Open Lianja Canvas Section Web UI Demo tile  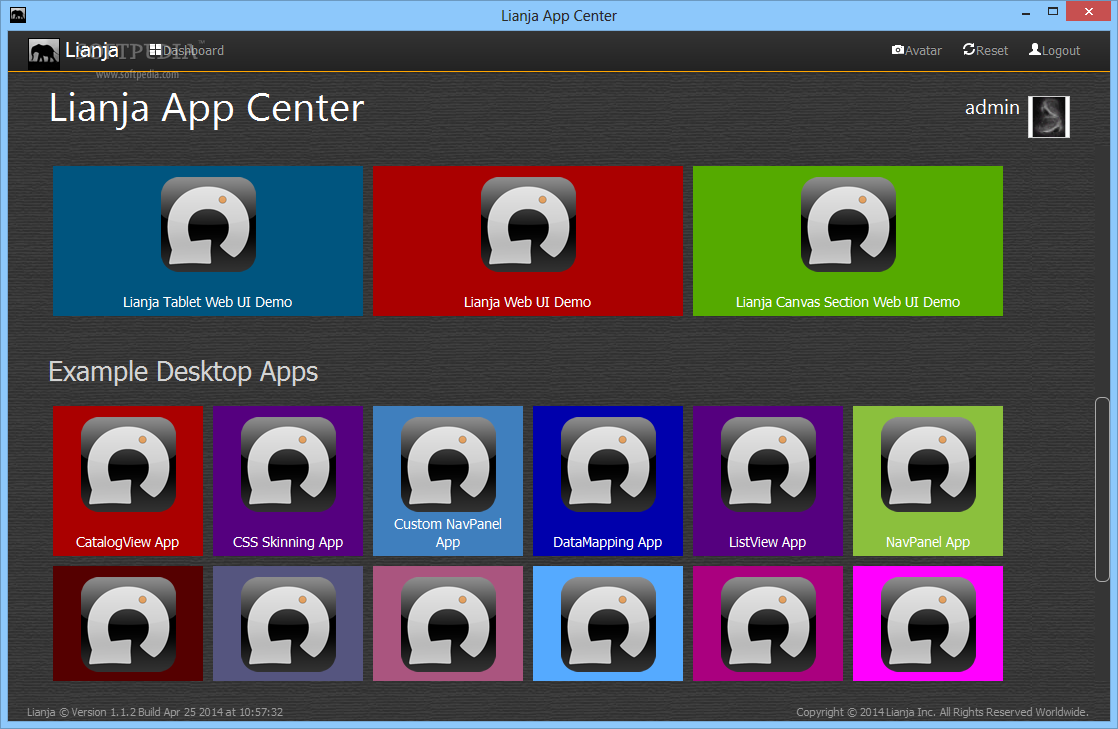pos(848,241)
